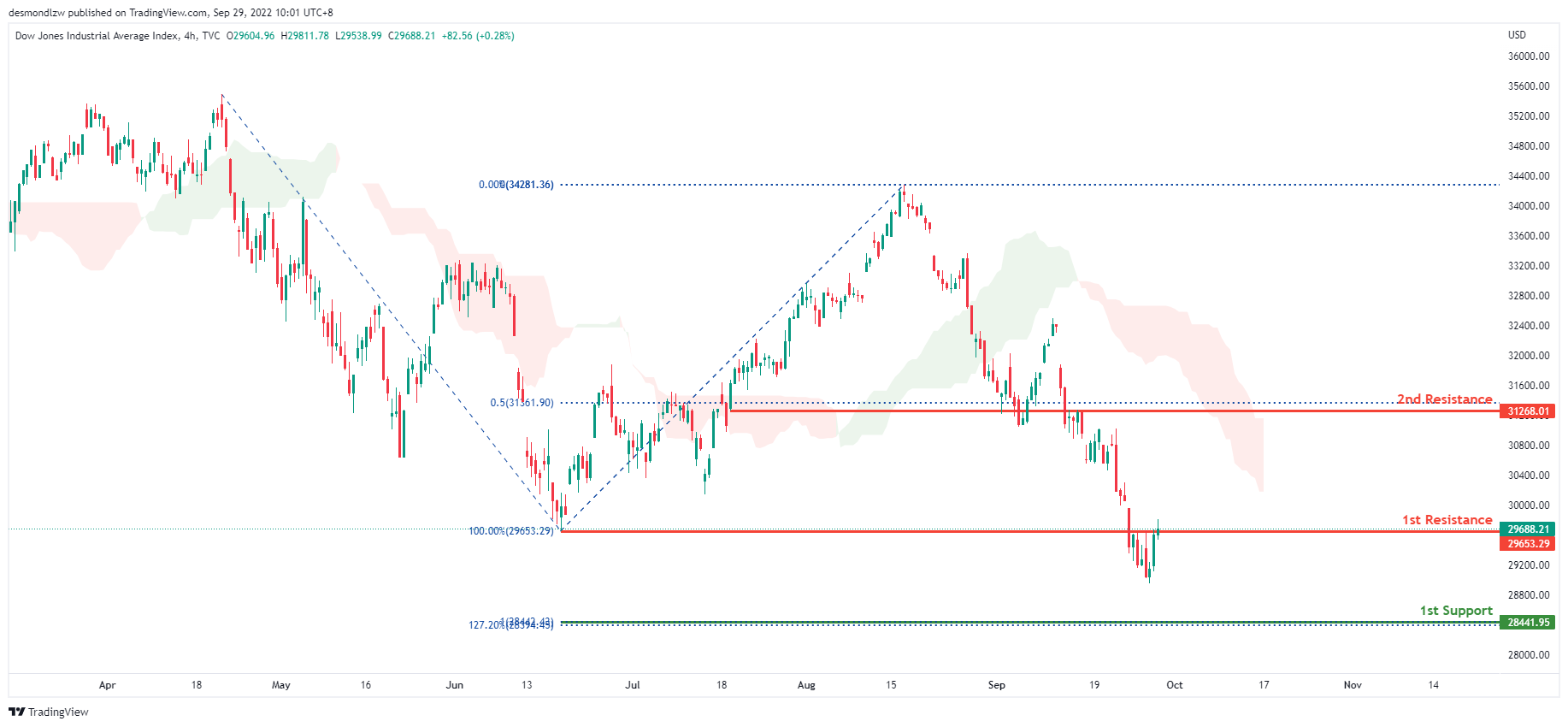Click the 36000.00 price axis label
1568x727 pixels.
coord(1529,56)
